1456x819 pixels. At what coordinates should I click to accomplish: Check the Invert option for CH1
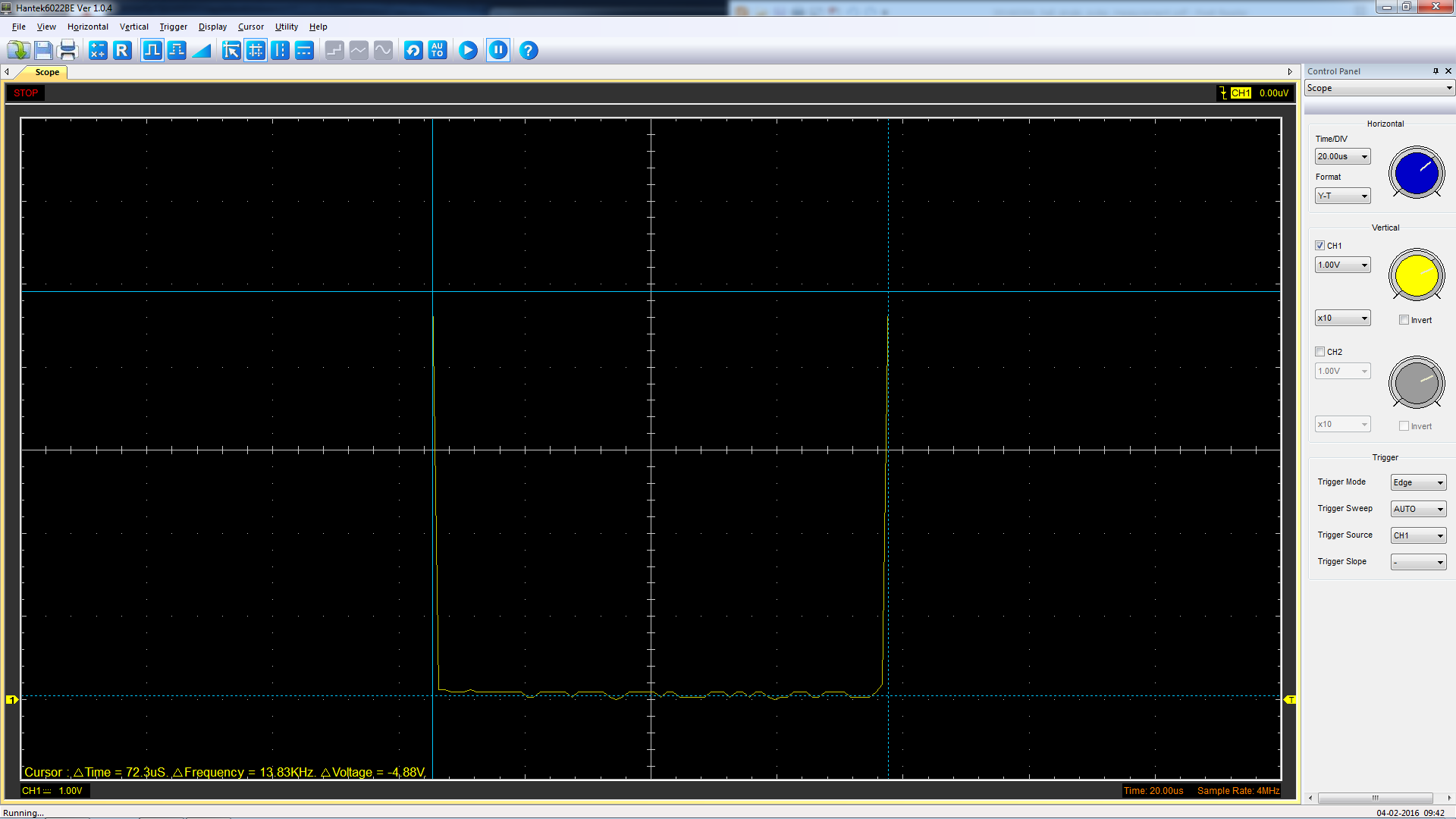(x=1404, y=319)
